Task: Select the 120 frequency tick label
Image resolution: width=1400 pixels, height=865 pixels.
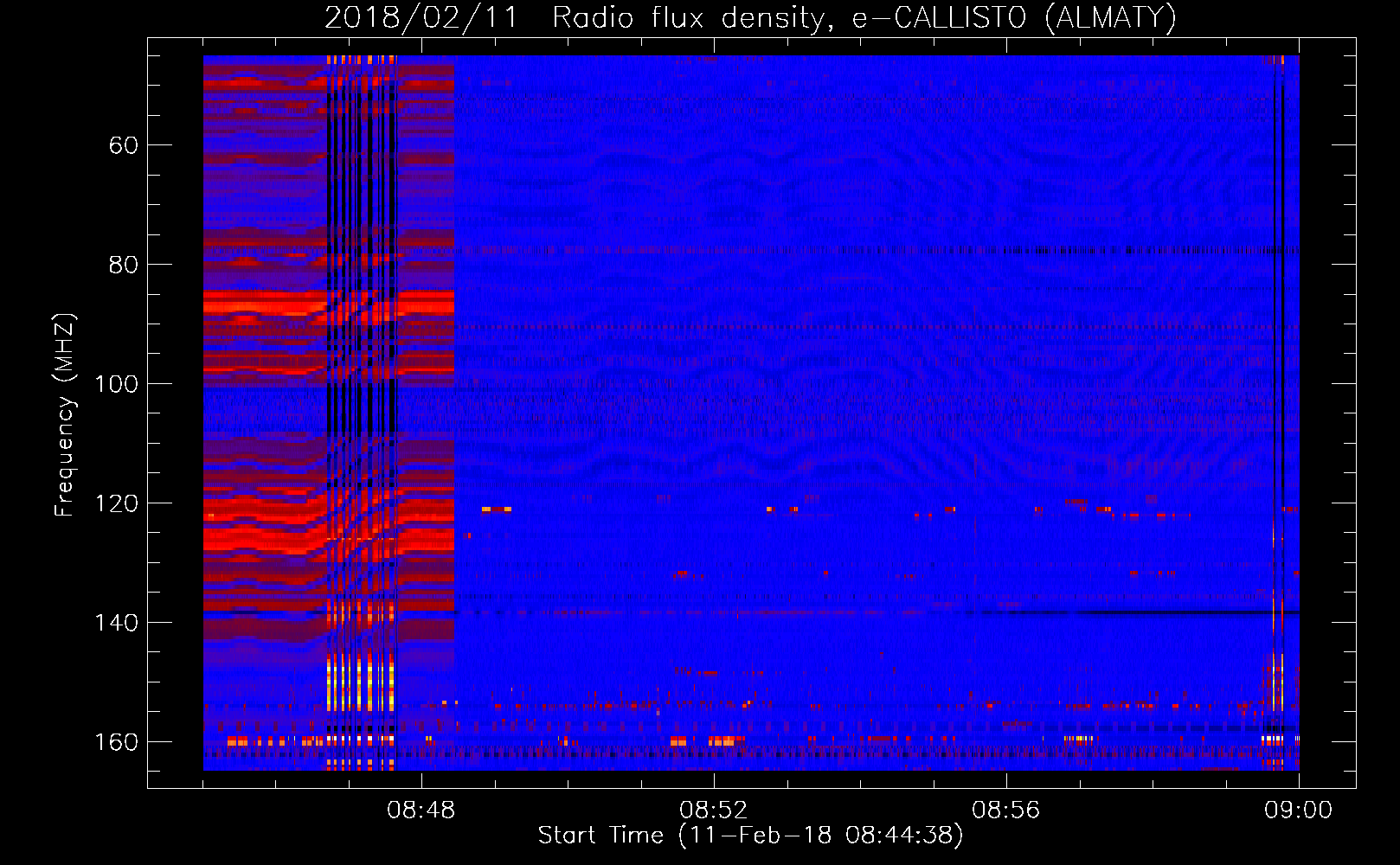Action: pyautogui.click(x=116, y=503)
